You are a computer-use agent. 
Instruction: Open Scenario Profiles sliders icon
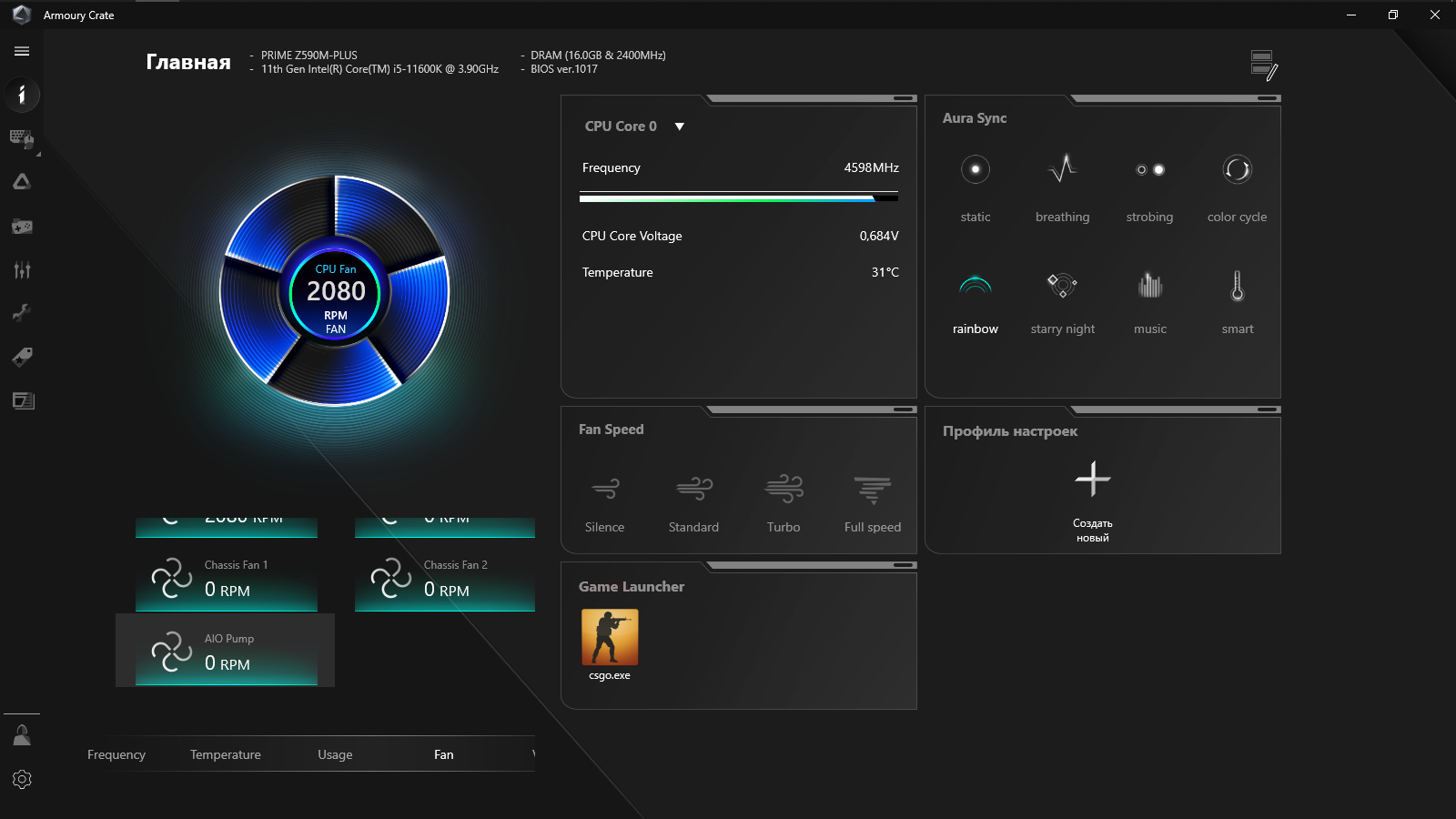[x=22, y=269]
